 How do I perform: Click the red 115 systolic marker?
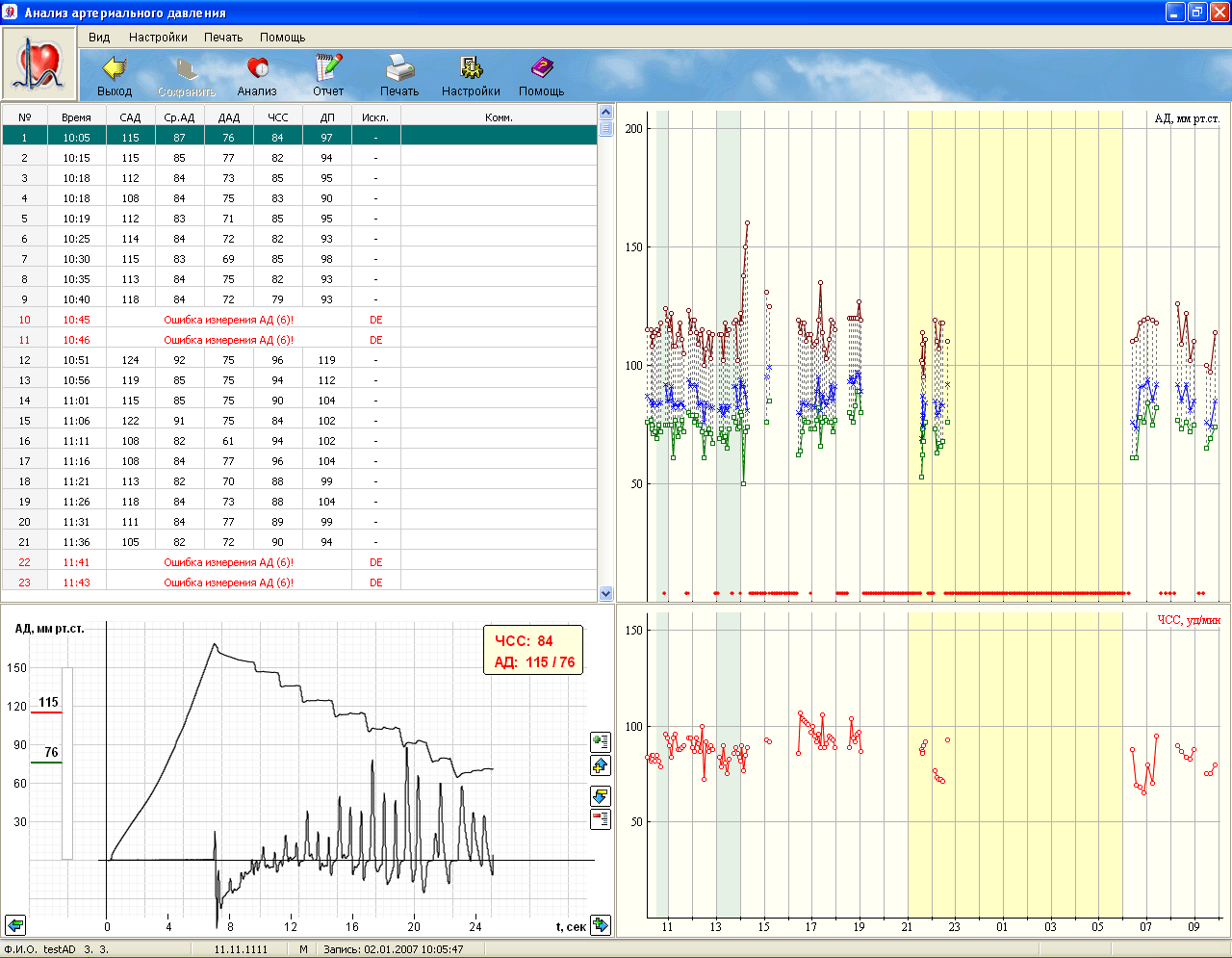(47, 705)
